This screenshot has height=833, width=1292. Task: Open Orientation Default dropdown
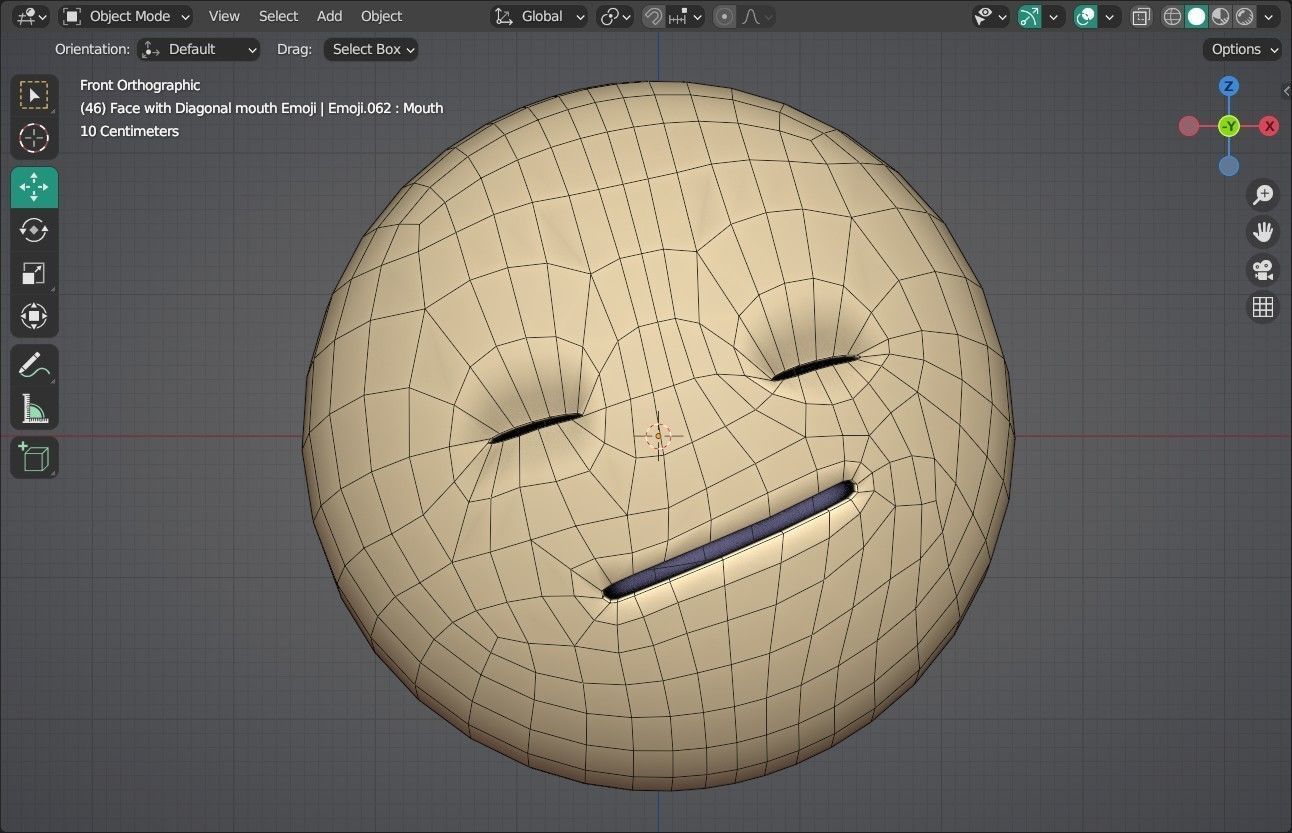point(199,49)
